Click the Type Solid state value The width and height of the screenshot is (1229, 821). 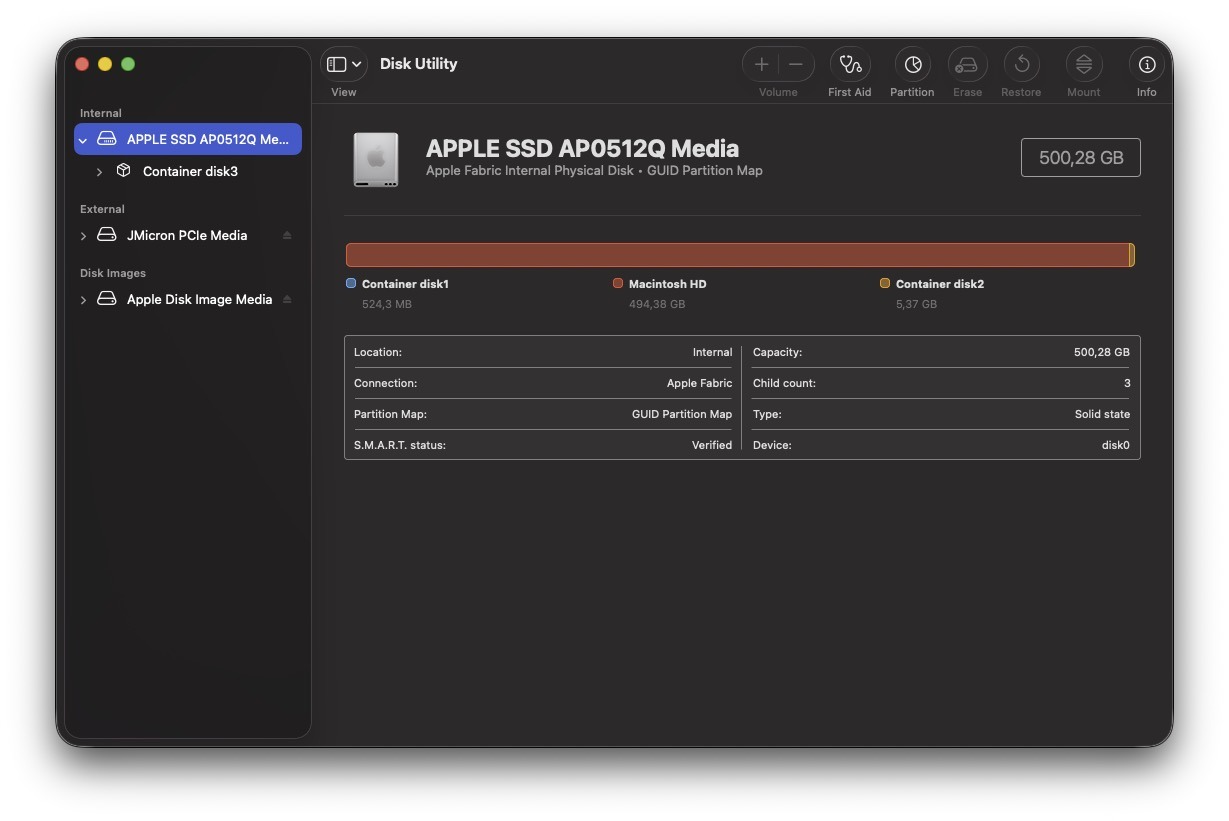1102,414
